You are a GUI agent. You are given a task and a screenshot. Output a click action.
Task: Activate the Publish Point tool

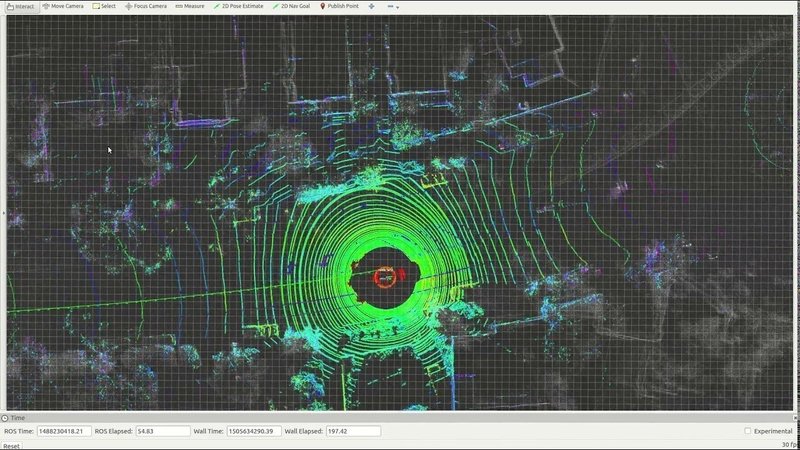[339, 6]
